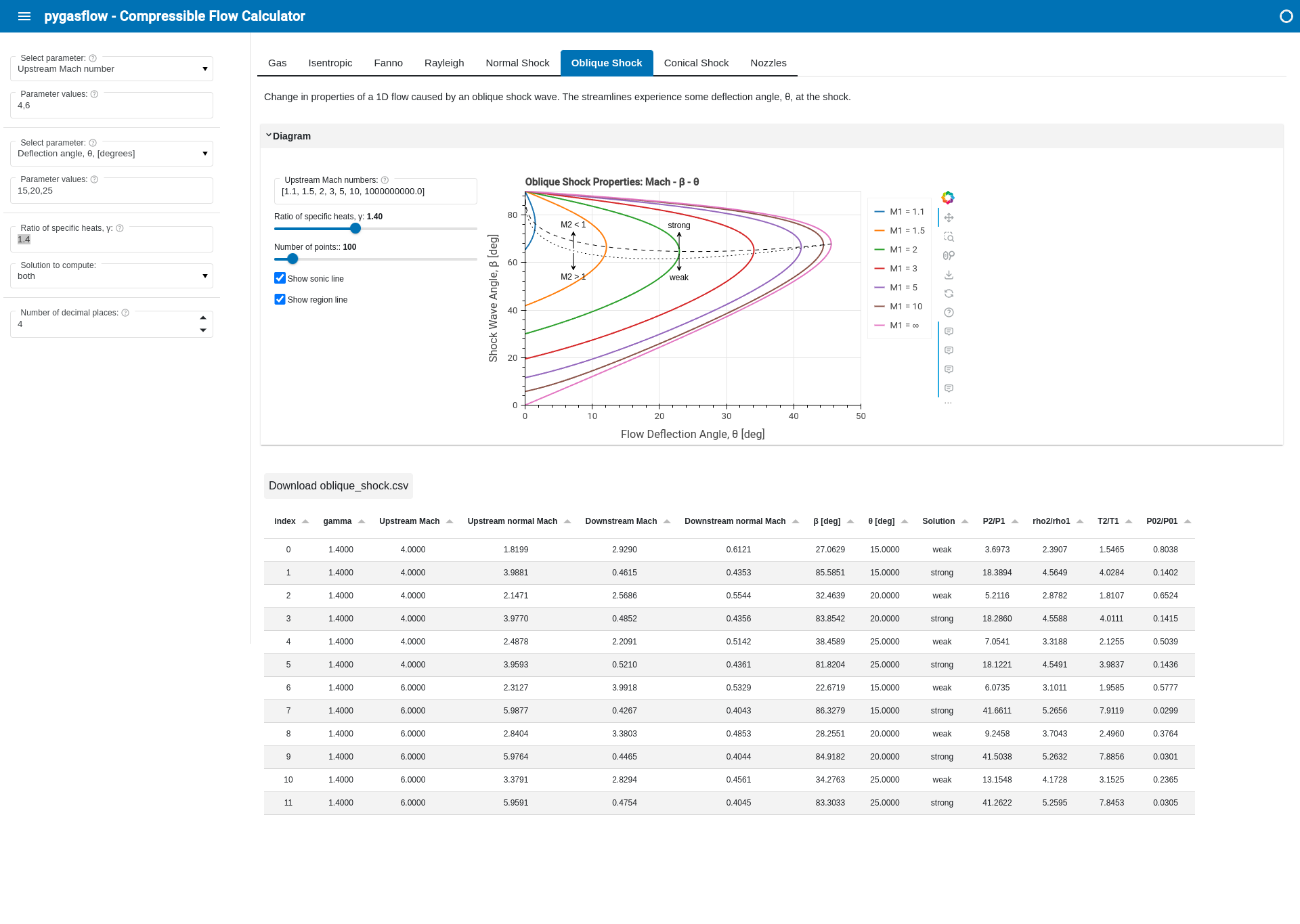Activate the Wheel Zoom tool
This screenshot has width=1300, height=924.
(949, 256)
